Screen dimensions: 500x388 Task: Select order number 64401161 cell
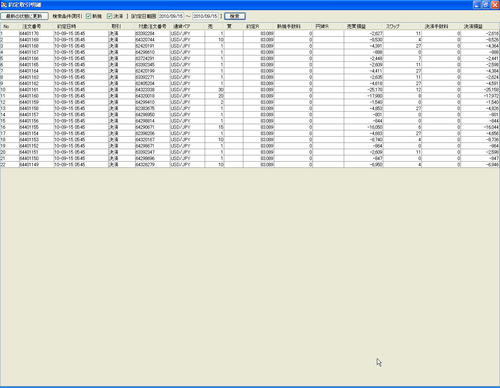(x=36, y=90)
